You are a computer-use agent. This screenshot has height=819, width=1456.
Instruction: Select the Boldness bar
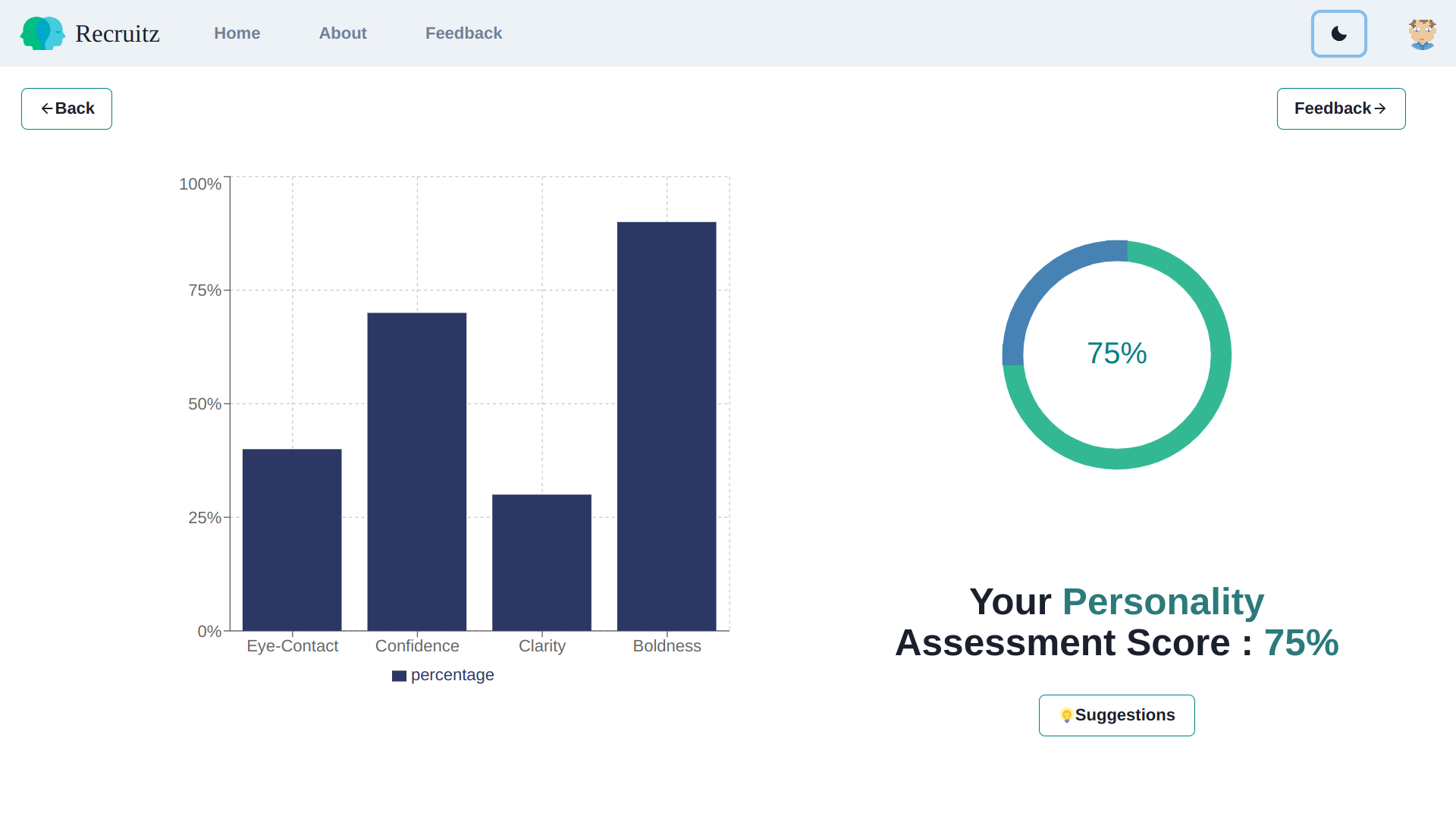[667, 426]
